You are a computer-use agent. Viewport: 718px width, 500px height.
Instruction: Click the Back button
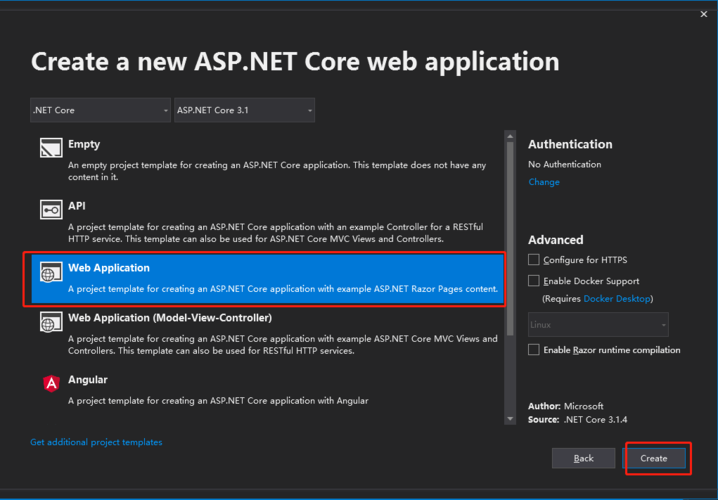tap(583, 458)
